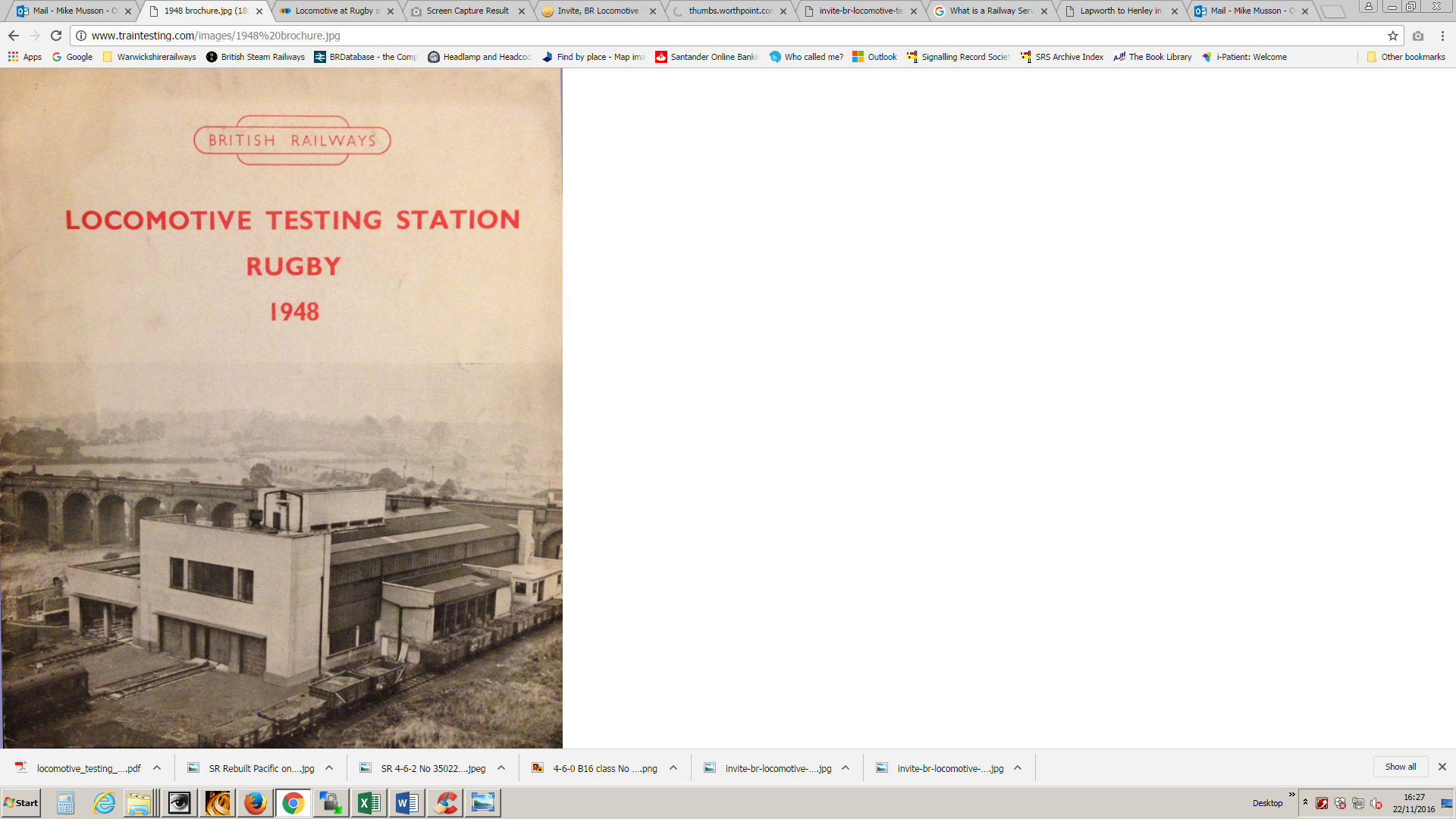Viewport: 1456px width, 819px height.
Task: Open the i-Patient Welcome bookmark
Action: tap(1244, 57)
